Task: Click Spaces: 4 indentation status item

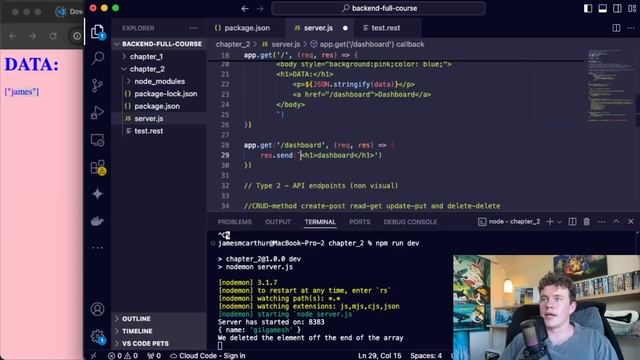Action: (426, 356)
